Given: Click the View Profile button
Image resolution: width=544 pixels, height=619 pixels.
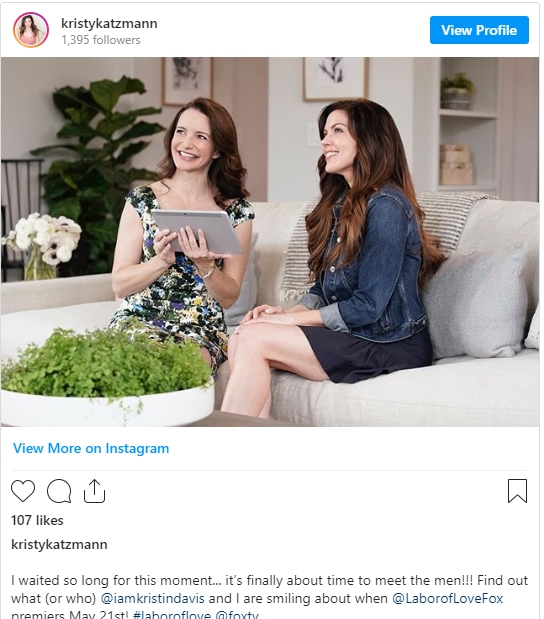Looking at the screenshot, I should tap(479, 30).
